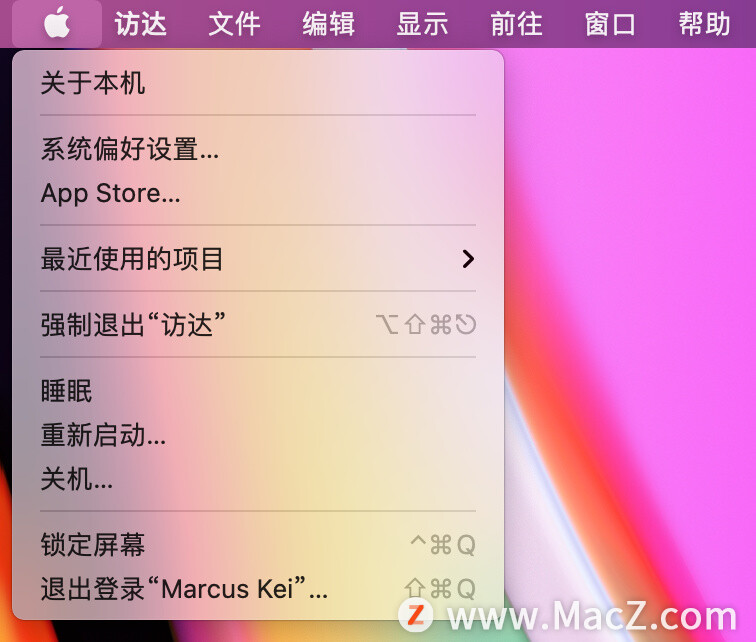Open the 显示 menu

(422, 24)
